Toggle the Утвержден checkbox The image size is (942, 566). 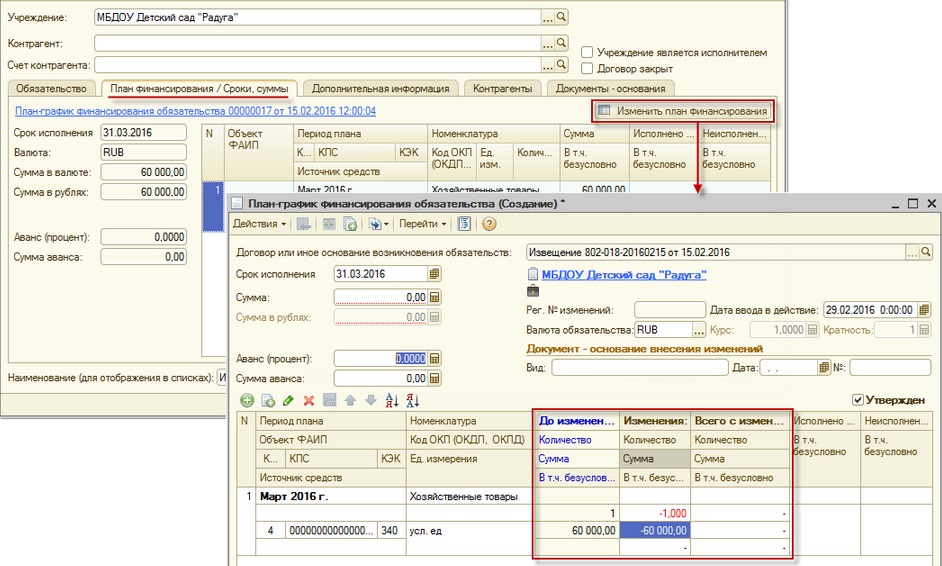point(858,400)
